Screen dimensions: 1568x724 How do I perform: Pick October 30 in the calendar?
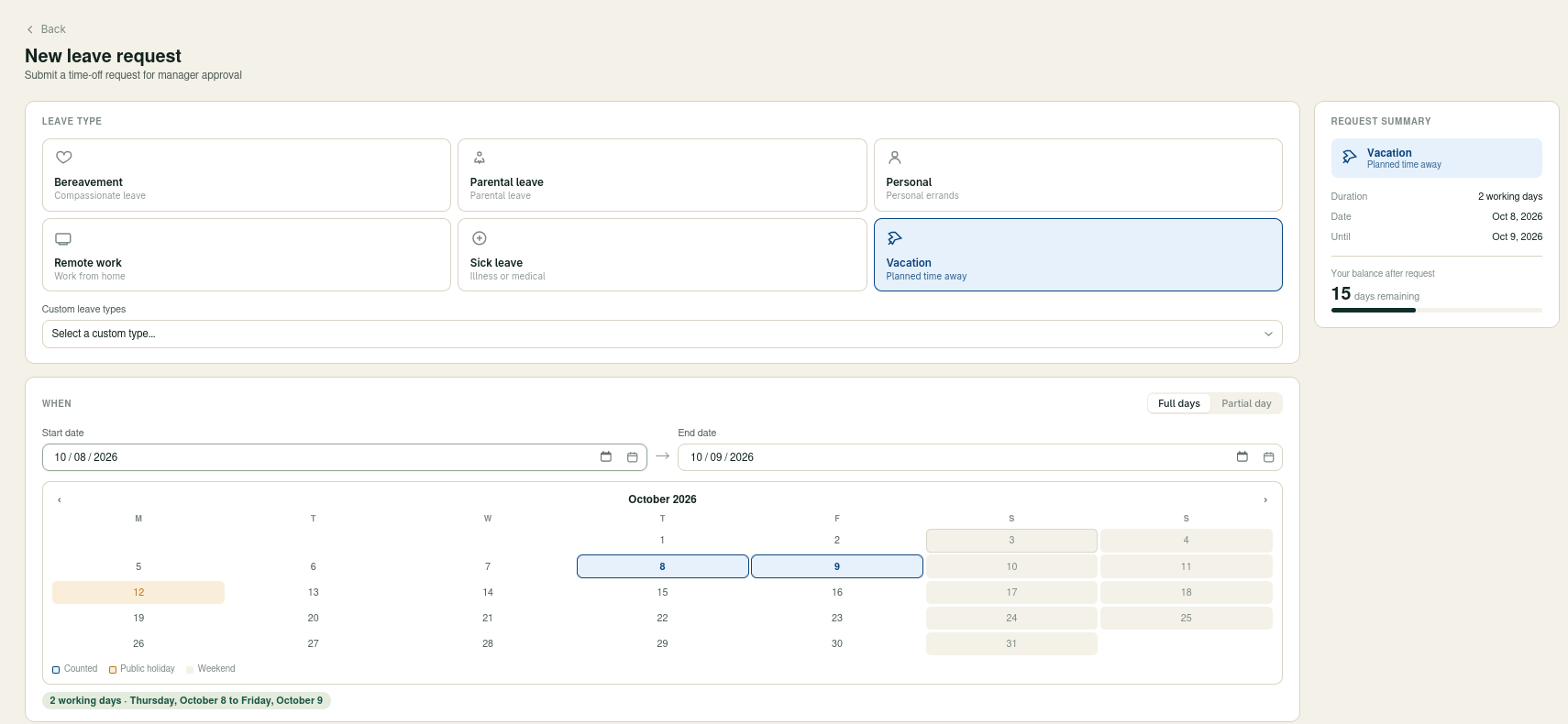(x=837, y=643)
